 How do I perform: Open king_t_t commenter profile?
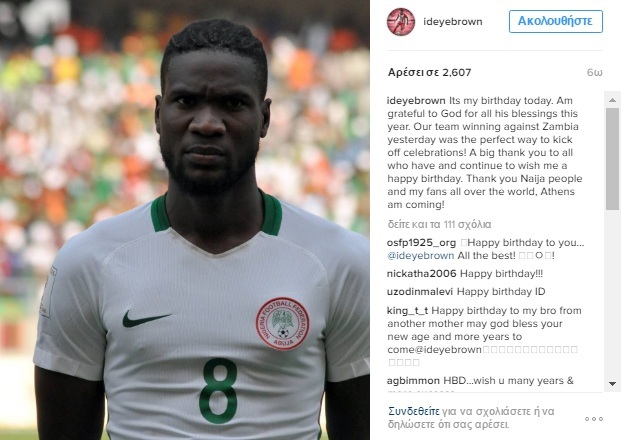click(408, 310)
